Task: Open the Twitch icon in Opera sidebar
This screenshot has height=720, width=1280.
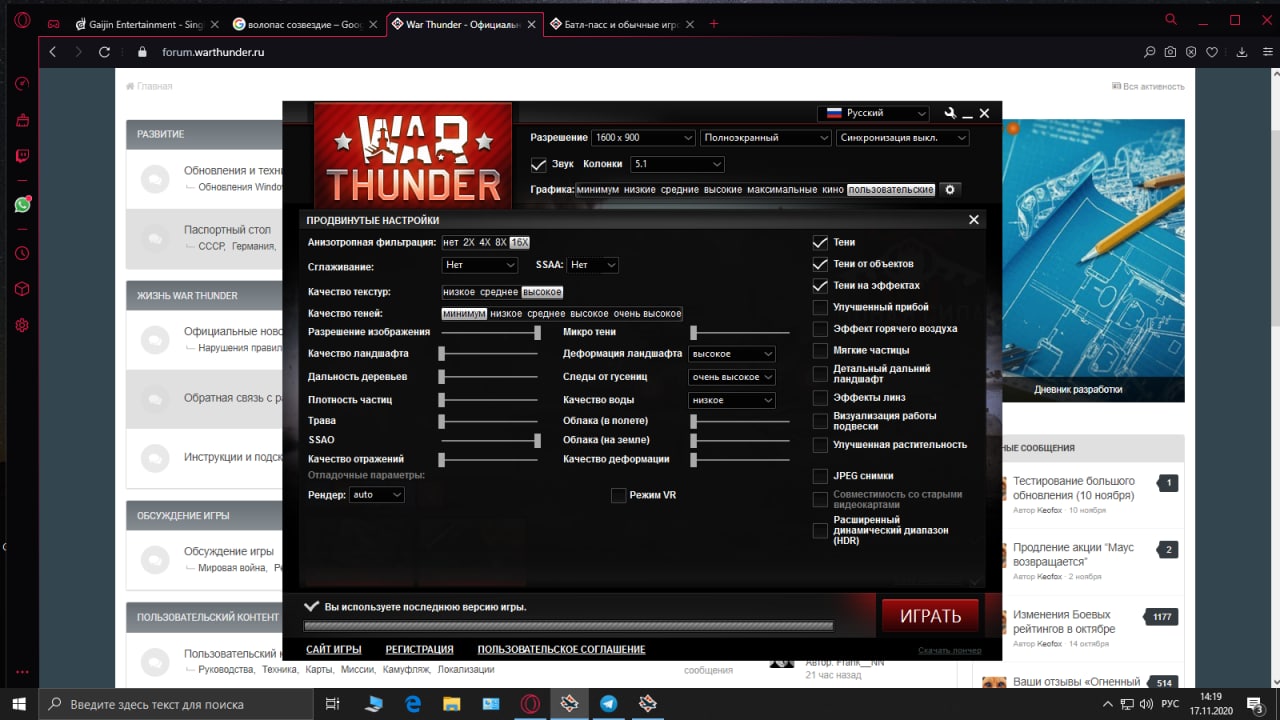Action: pos(22,155)
